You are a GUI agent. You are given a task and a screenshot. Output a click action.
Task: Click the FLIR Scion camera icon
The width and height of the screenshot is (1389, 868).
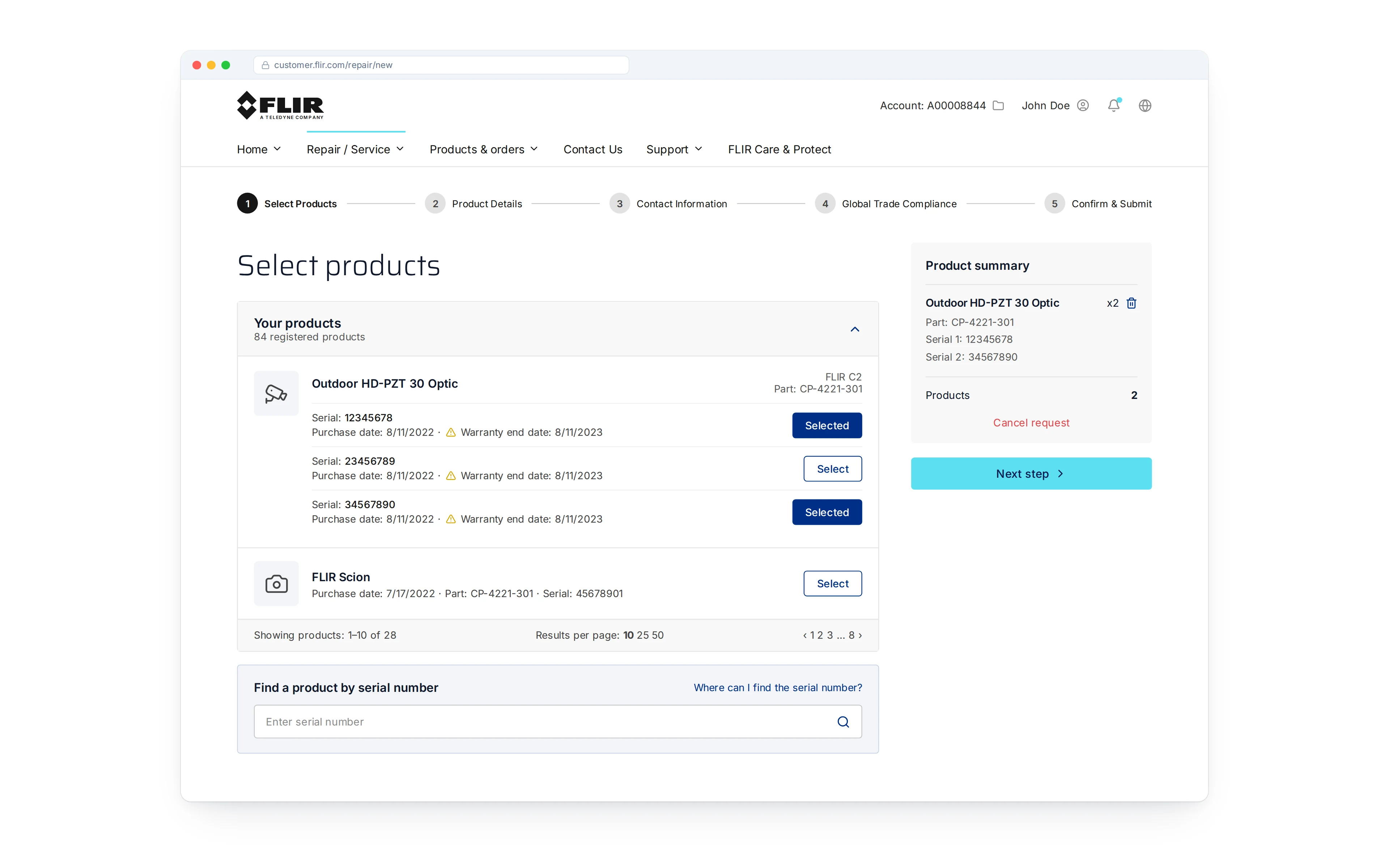[x=276, y=583]
